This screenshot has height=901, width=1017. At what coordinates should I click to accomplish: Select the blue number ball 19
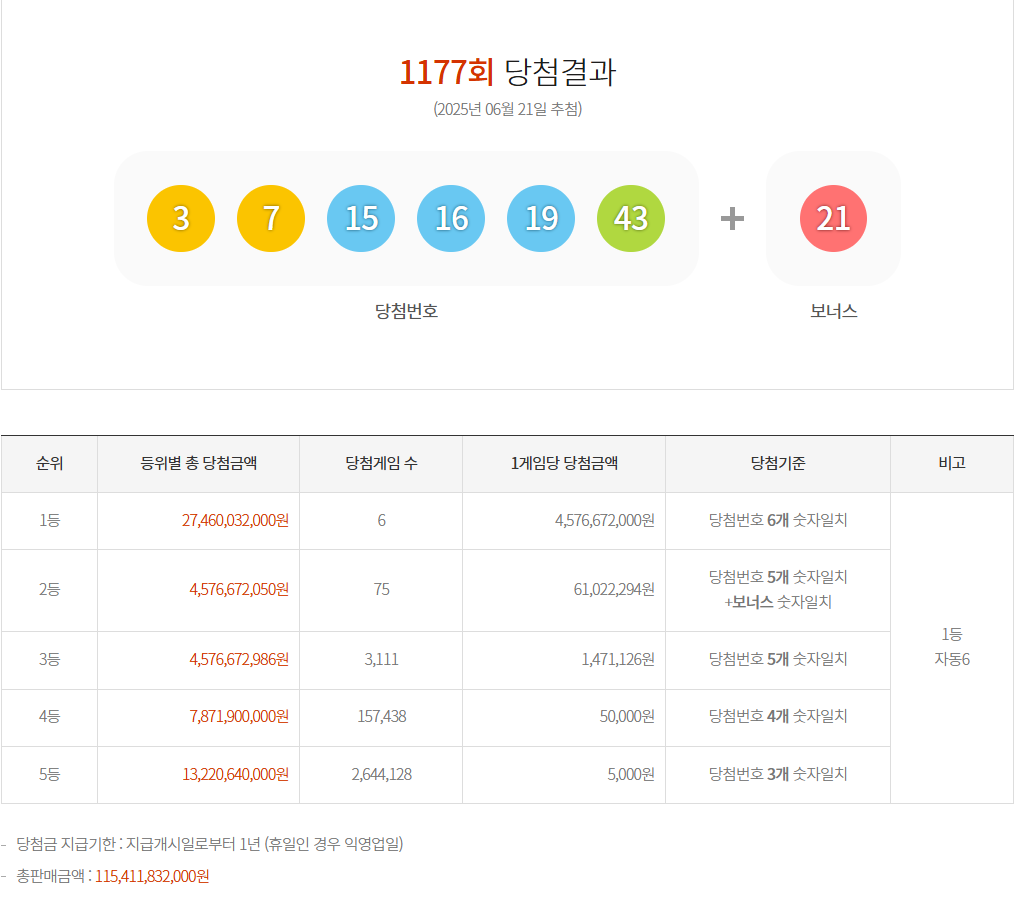540,218
